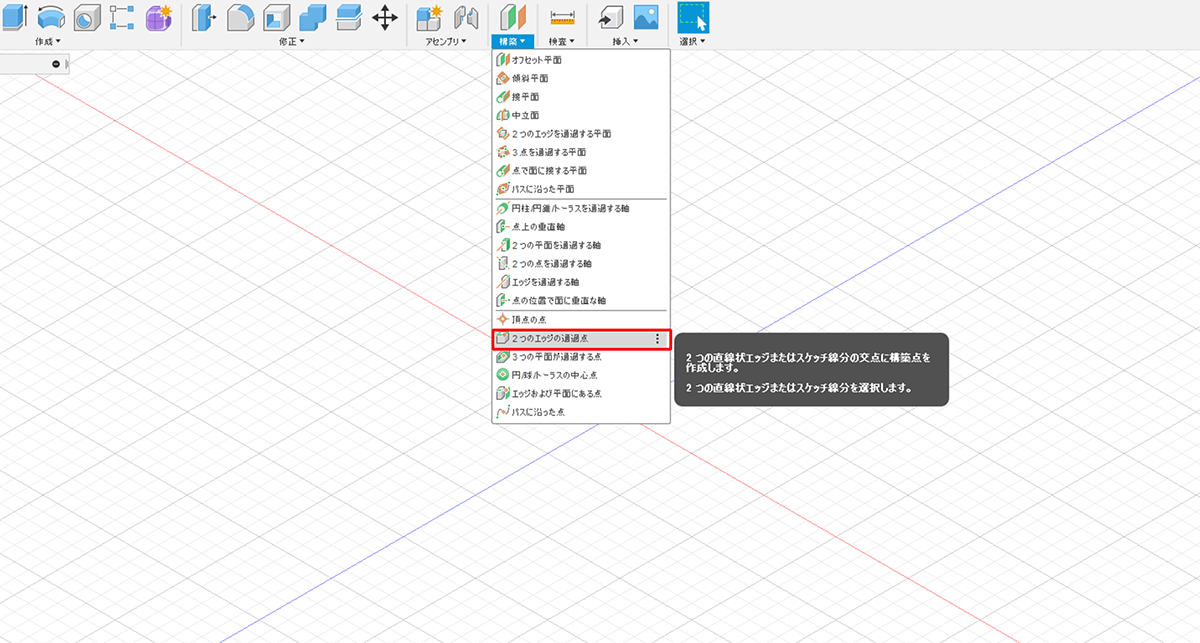
Task: Select the Shell tool icon
Action: click(x=276, y=17)
